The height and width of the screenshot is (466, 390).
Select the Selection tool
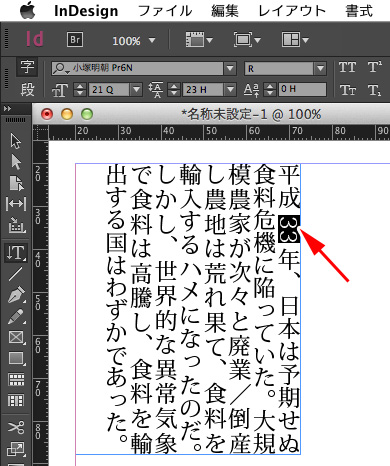click(x=15, y=141)
